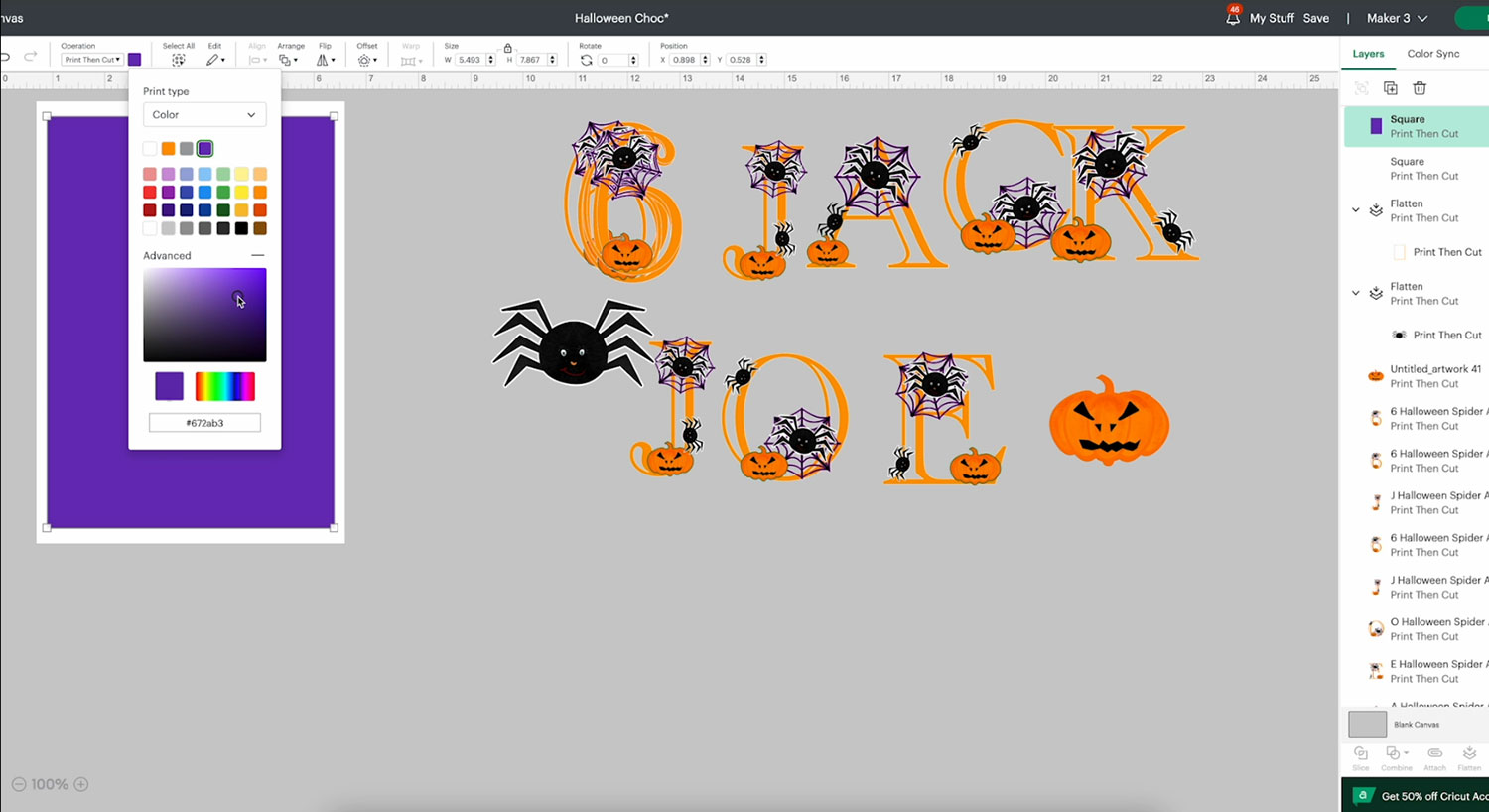1489x812 pixels.
Task: Open My Stuff in the header
Action: click(1272, 18)
